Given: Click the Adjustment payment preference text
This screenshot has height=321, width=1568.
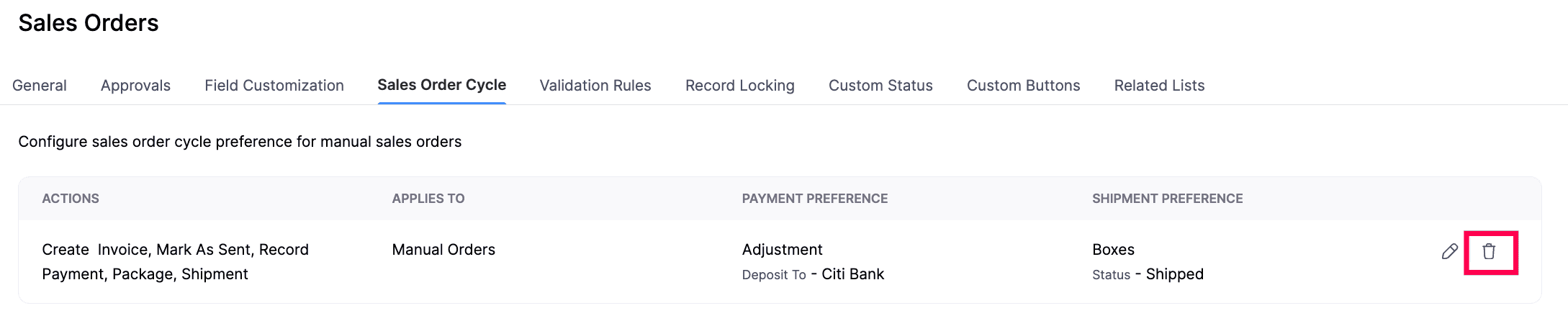Looking at the screenshot, I should 782,250.
